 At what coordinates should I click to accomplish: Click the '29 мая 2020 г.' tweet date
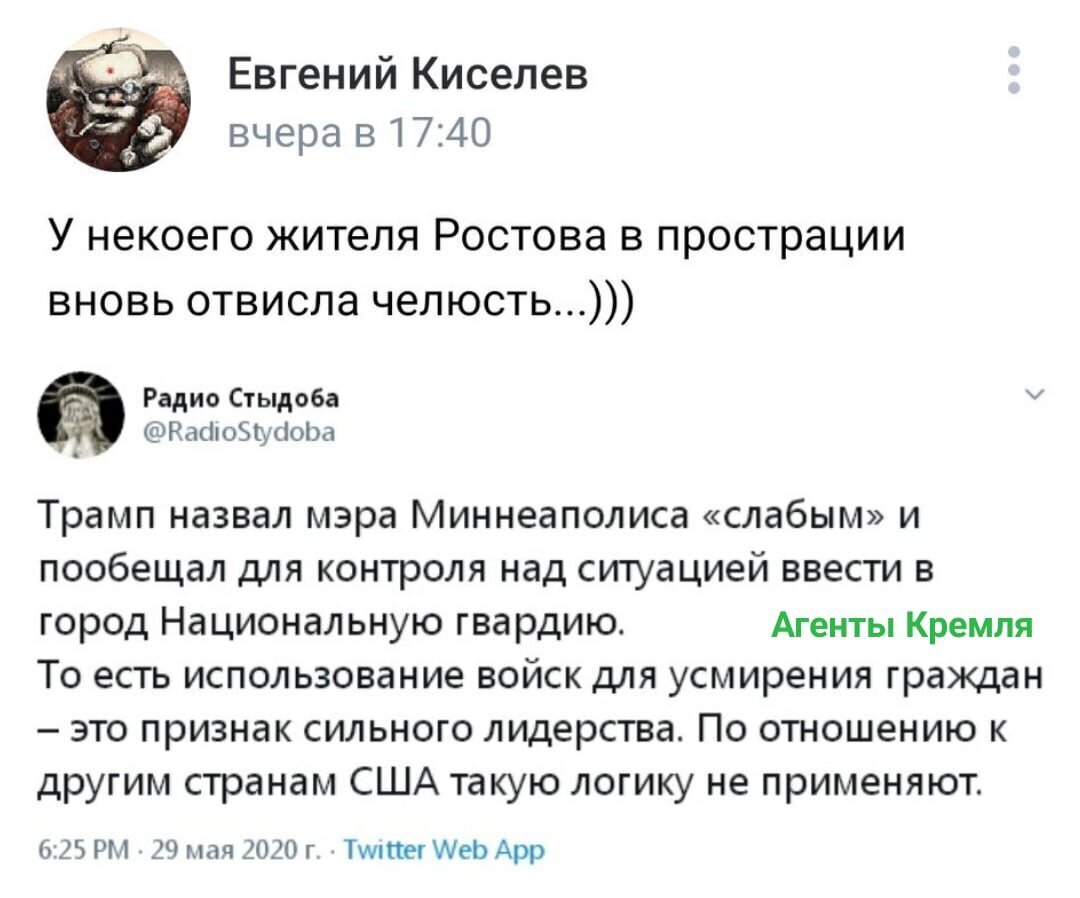(x=233, y=850)
